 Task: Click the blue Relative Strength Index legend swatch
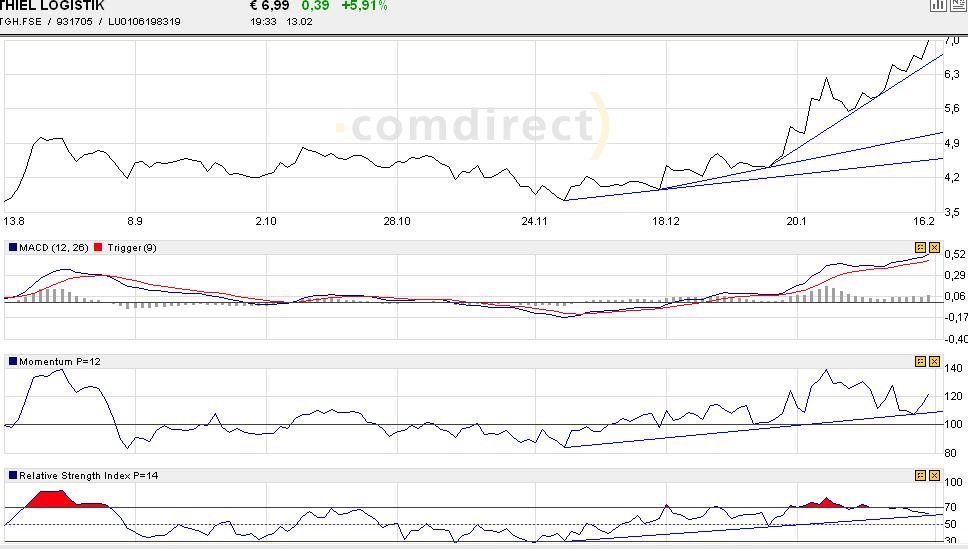pos(12,475)
